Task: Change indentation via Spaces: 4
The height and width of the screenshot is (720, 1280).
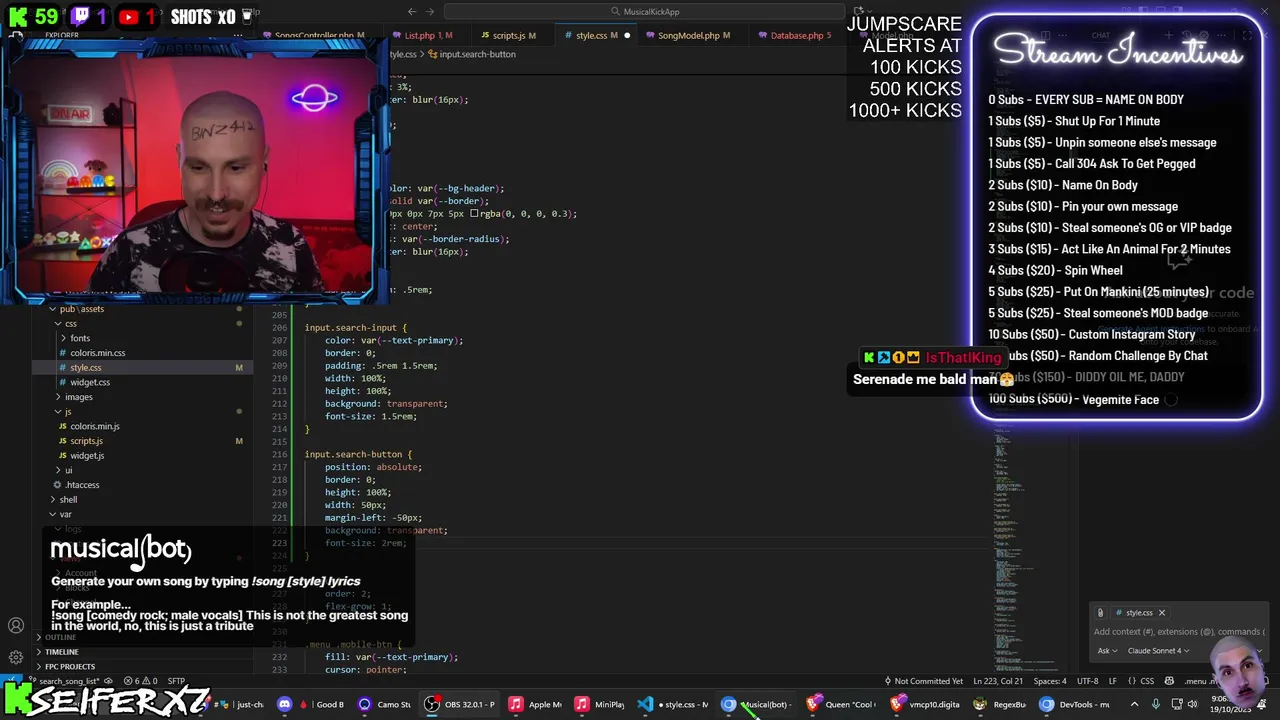Action: click(x=1050, y=681)
